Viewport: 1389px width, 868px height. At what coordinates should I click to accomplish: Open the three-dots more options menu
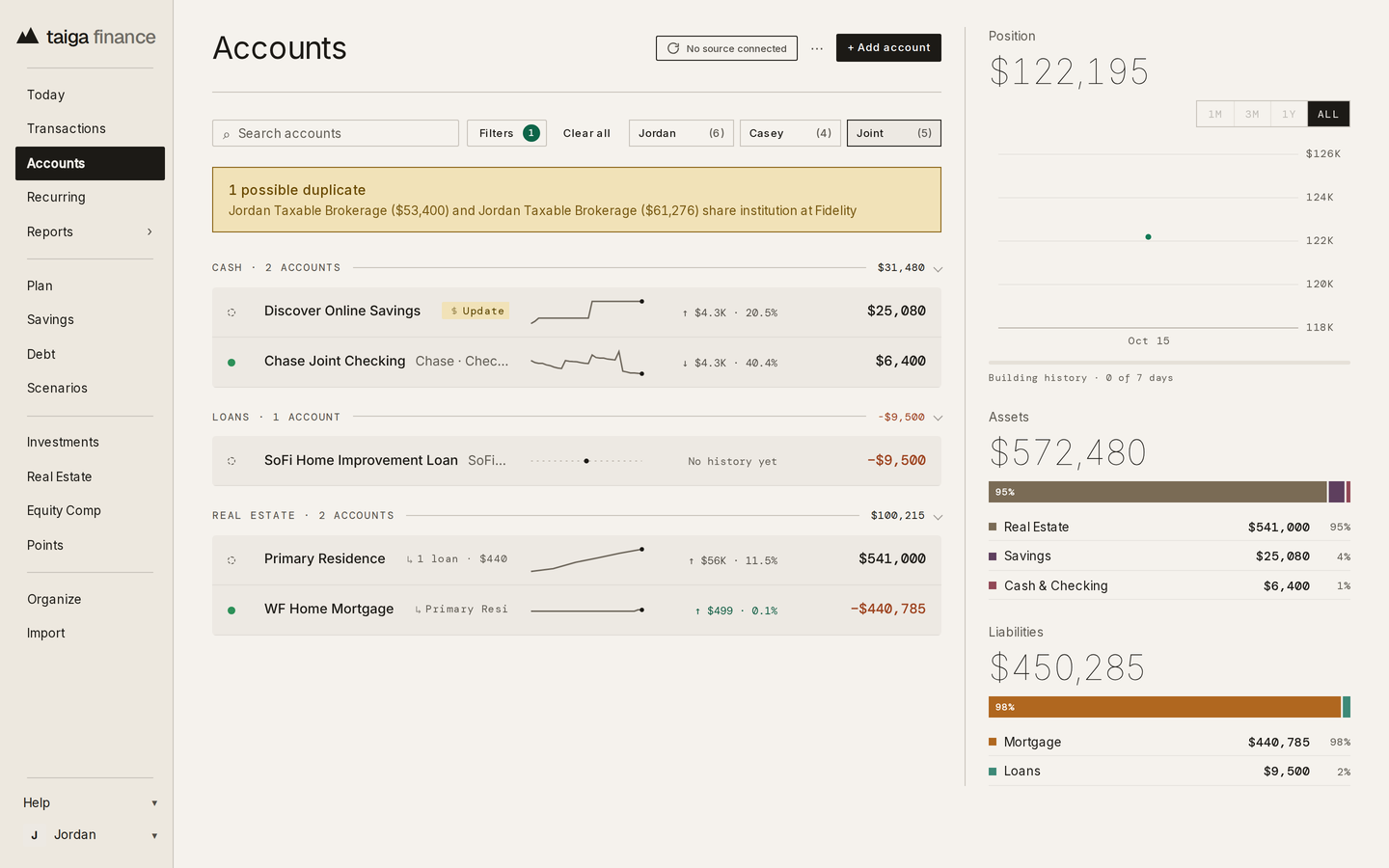[817, 48]
